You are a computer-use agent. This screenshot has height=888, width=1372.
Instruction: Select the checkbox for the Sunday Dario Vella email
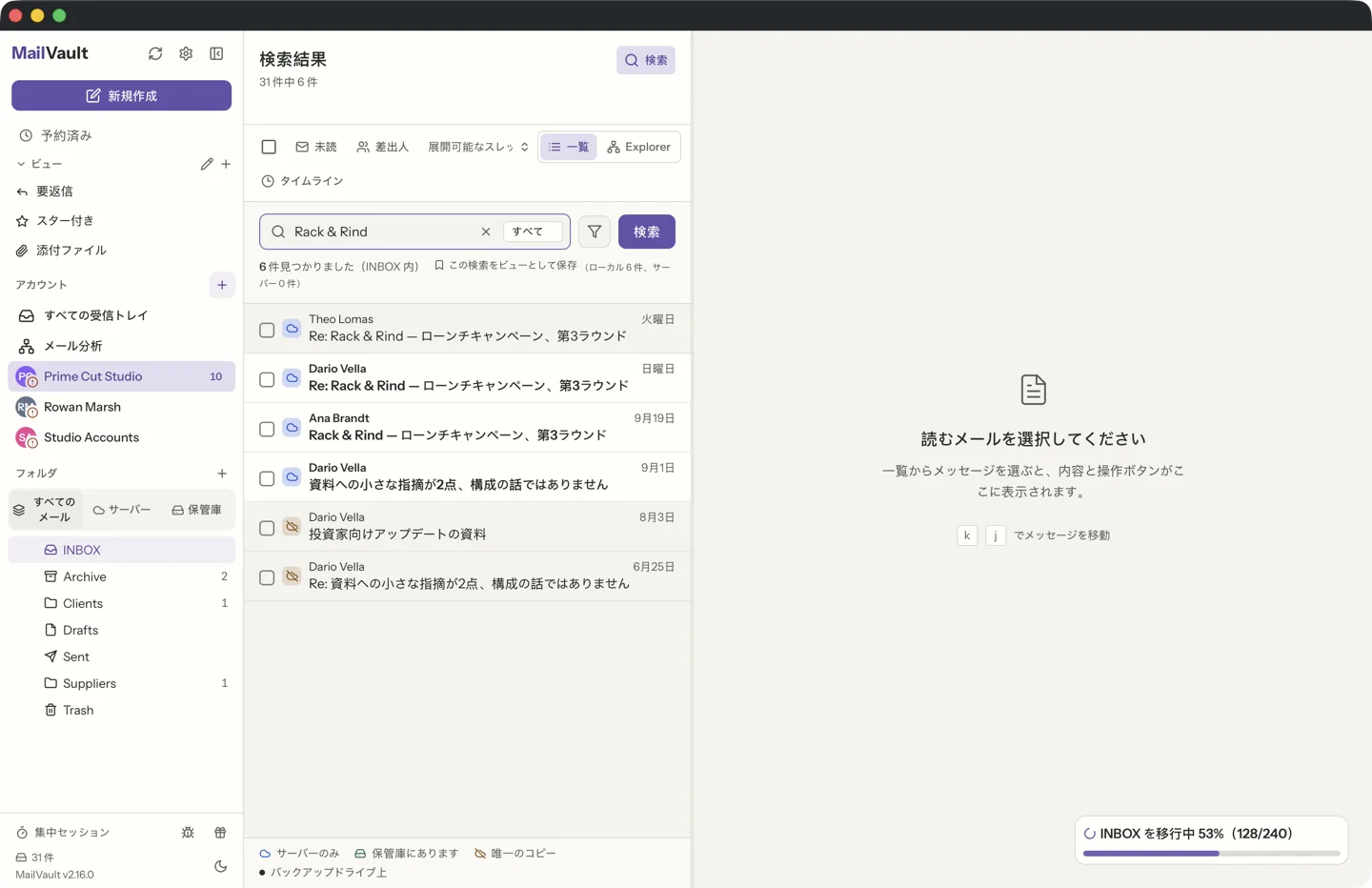[267, 379]
